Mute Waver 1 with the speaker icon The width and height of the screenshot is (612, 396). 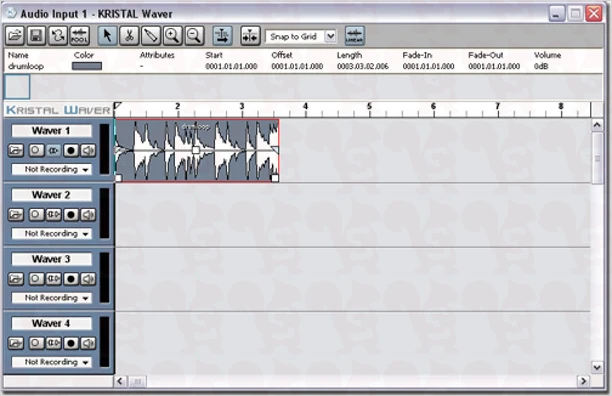(88, 151)
